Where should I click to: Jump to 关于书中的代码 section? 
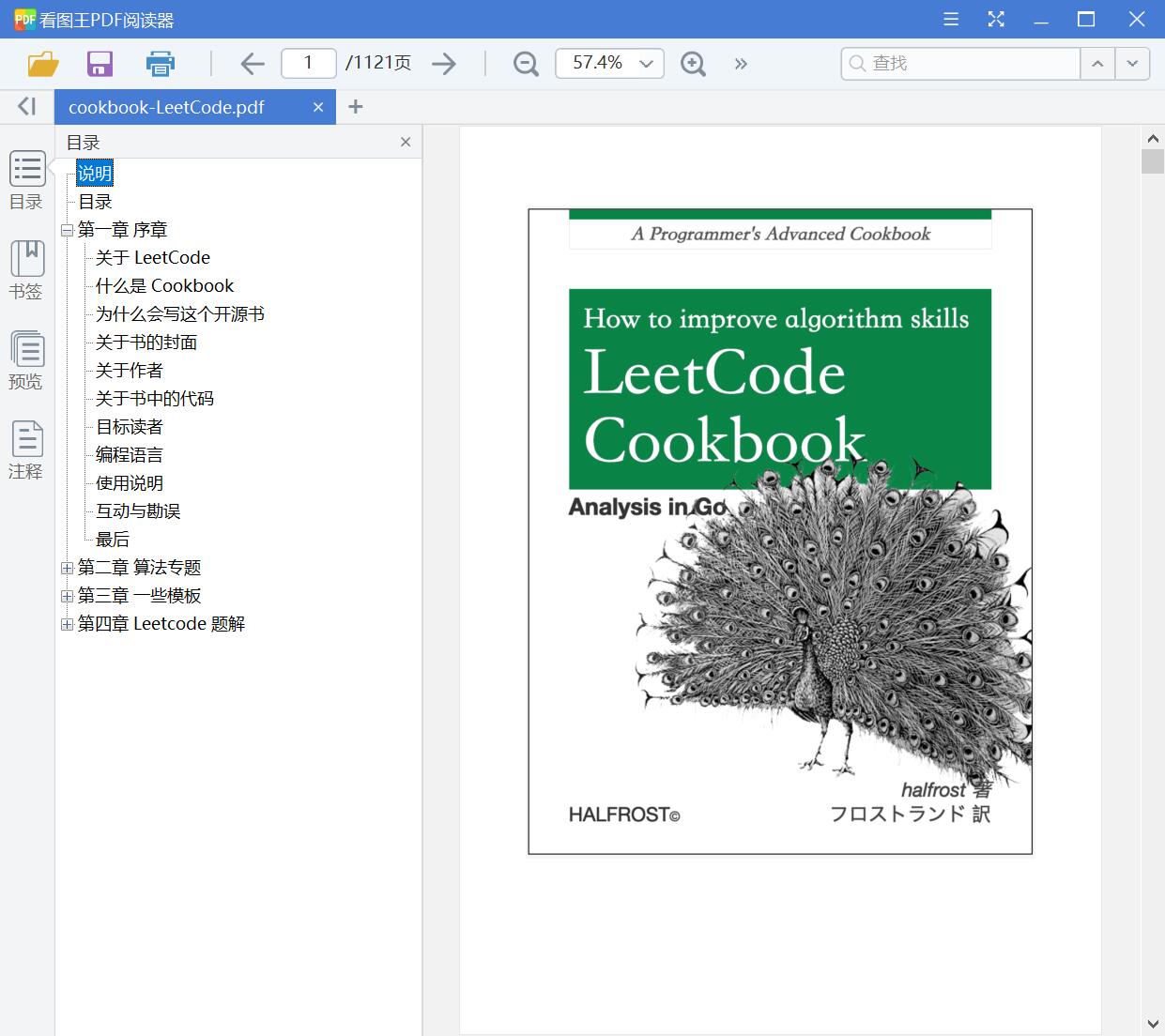point(155,399)
